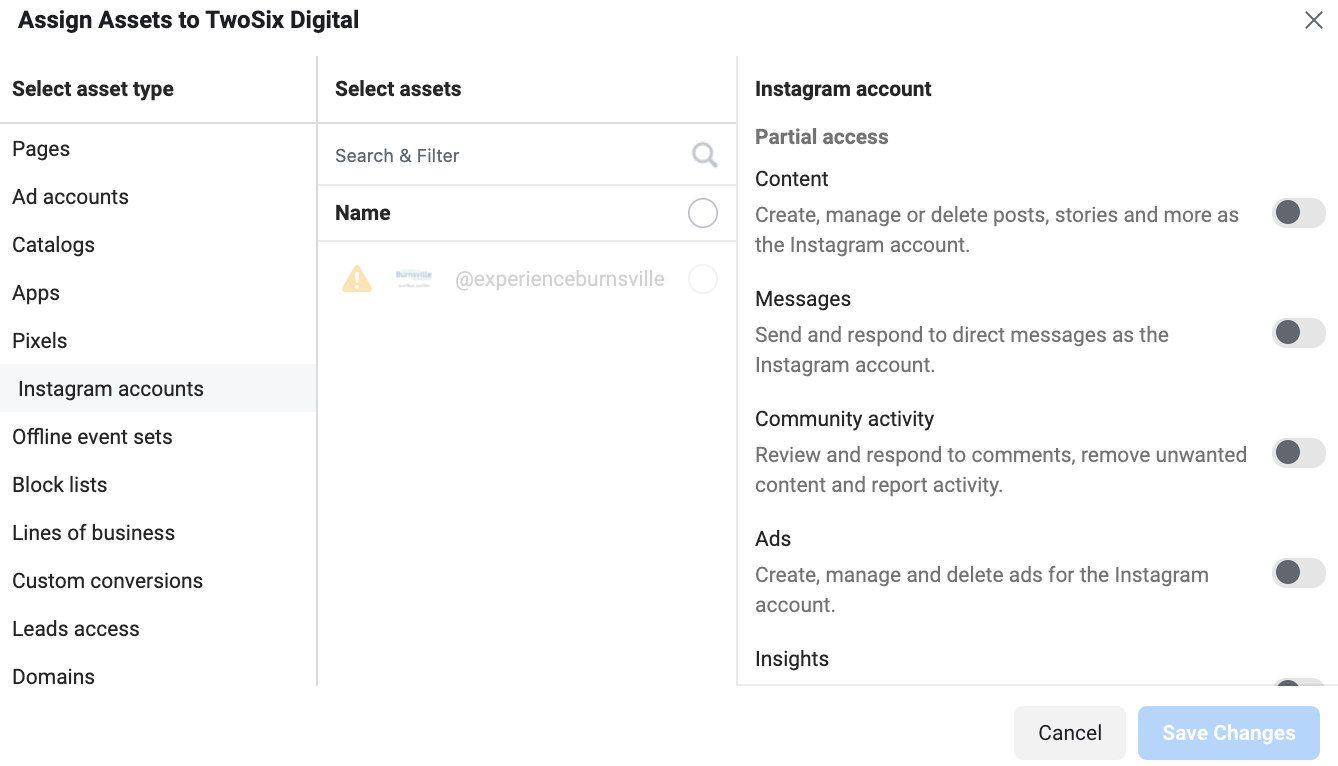1338x766 pixels.
Task: Open Offline event sets
Action: [x=158, y=437]
